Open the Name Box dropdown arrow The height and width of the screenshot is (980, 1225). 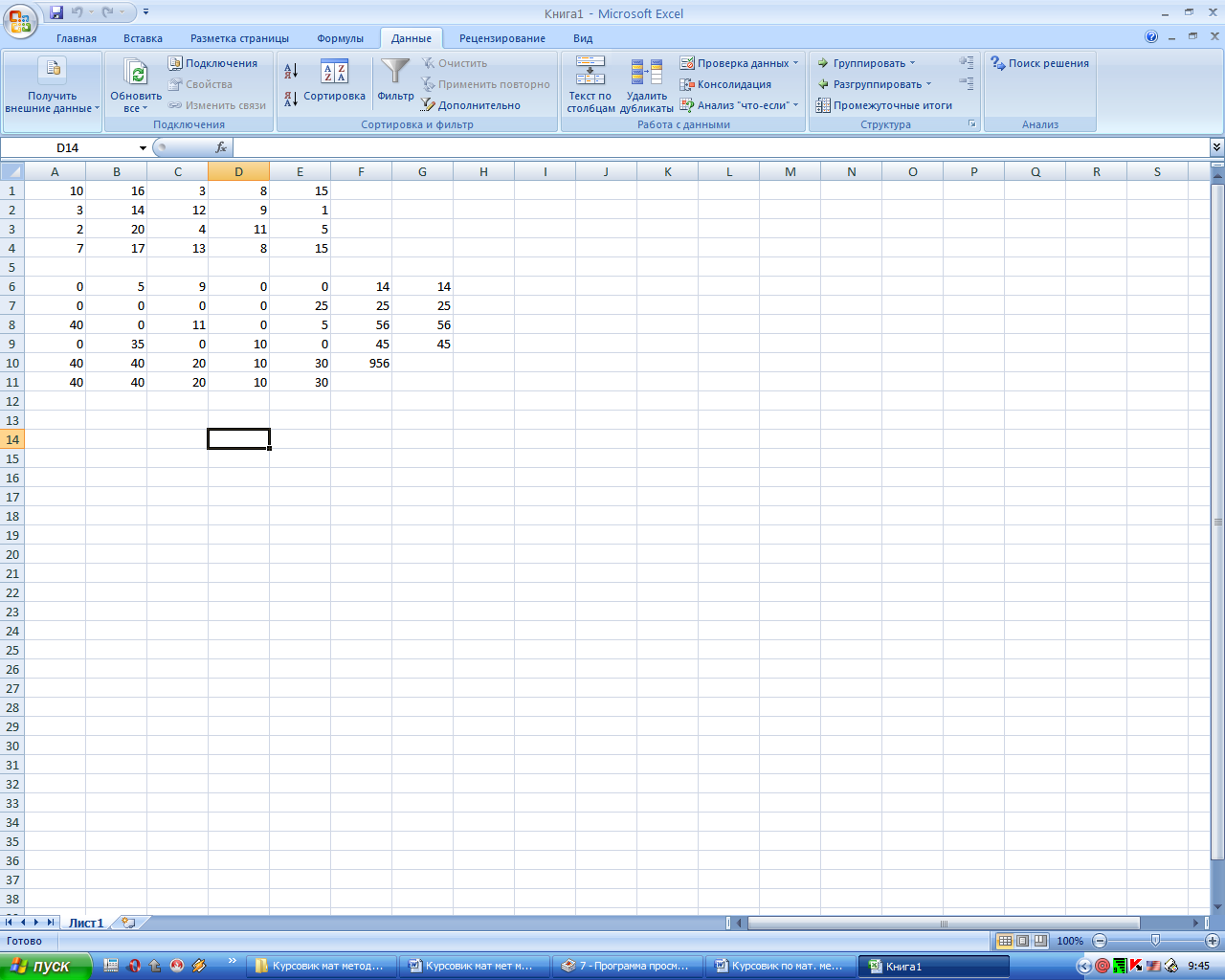(x=143, y=148)
